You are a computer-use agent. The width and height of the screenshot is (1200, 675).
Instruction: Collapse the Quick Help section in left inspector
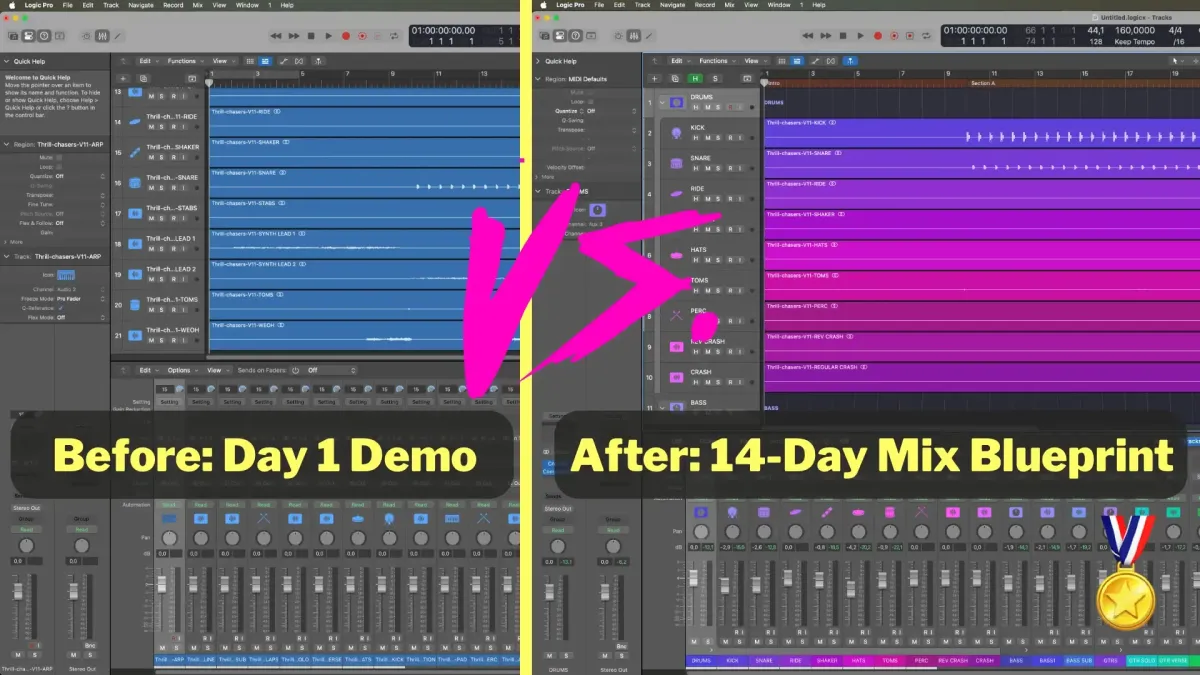coord(6,61)
